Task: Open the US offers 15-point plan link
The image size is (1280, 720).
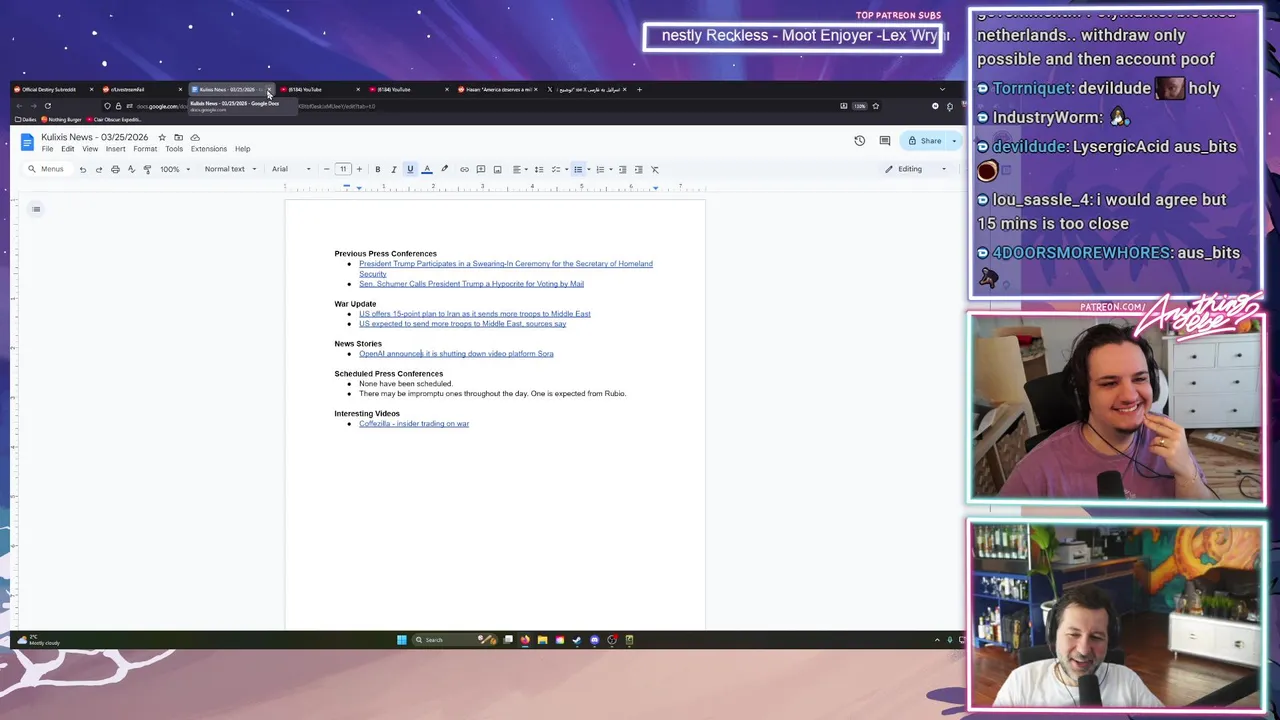Action: [475, 314]
